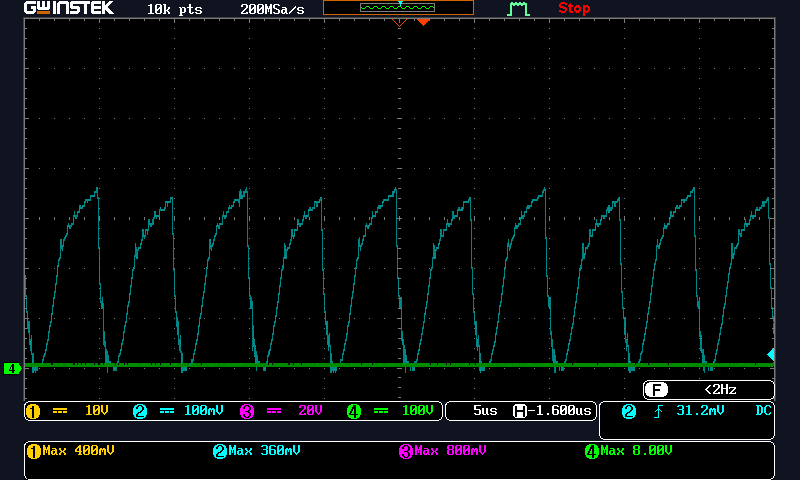Viewport: 800px width, 480px height.
Task: Click the channel 4 Max 8.00V measurement
Action: click(636, 450)
